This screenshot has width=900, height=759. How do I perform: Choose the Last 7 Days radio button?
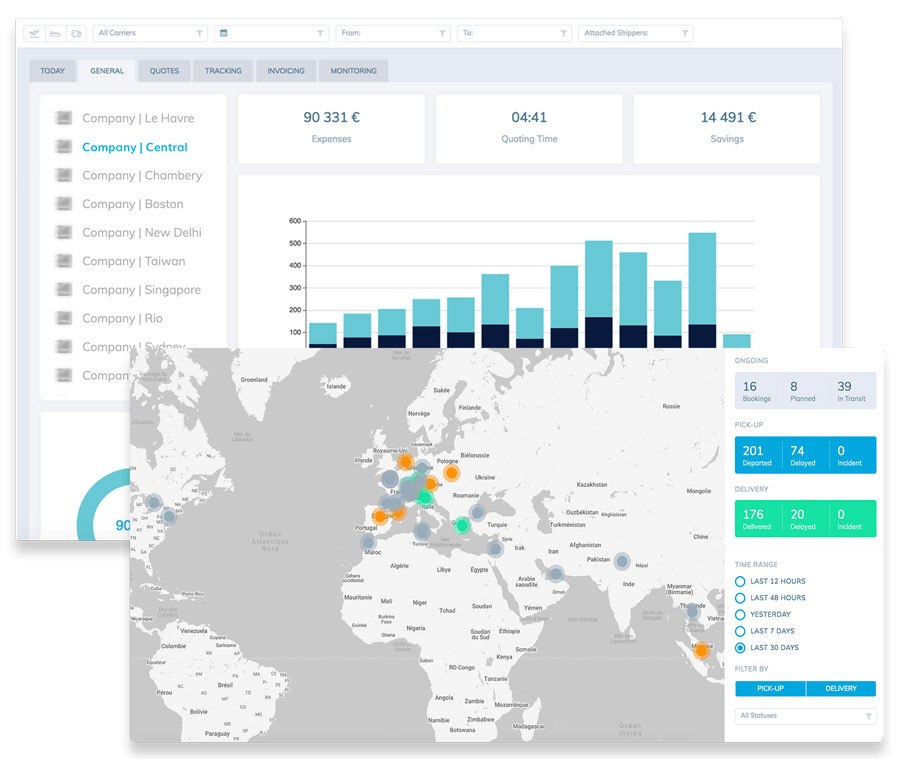[740, 631]
